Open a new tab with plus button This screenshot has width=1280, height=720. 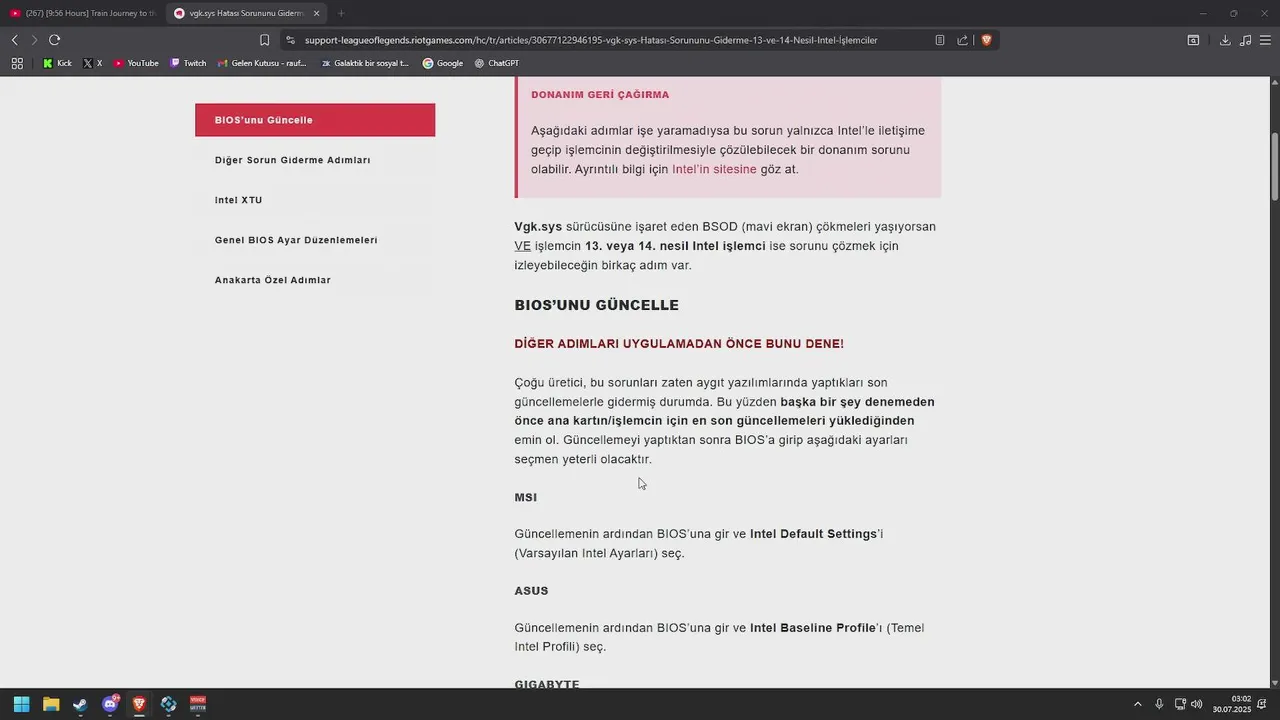pyautogui.click(x=341, y=13)
